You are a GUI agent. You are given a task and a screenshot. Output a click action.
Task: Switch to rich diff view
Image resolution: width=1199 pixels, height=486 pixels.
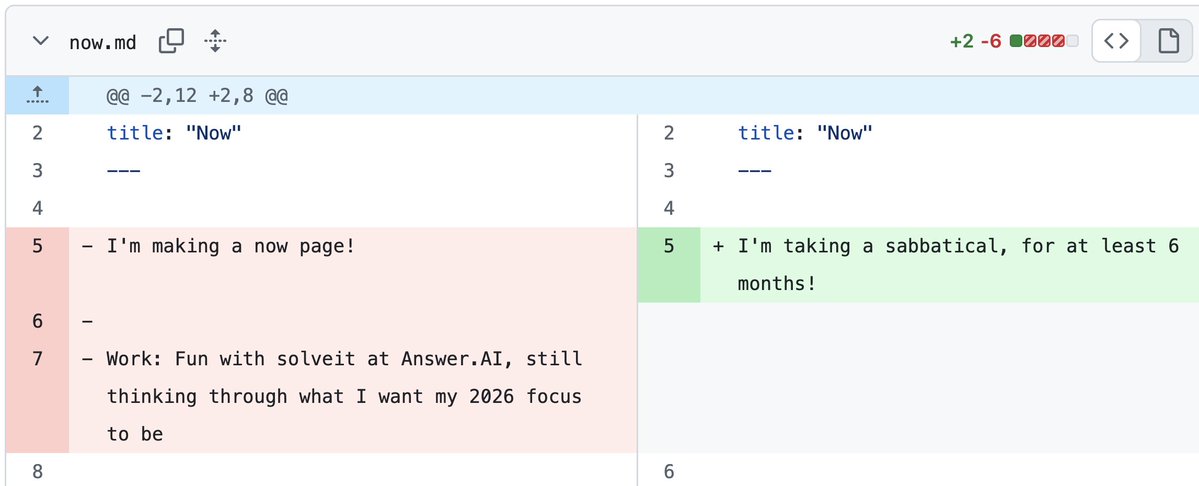tap(1167, 42)
